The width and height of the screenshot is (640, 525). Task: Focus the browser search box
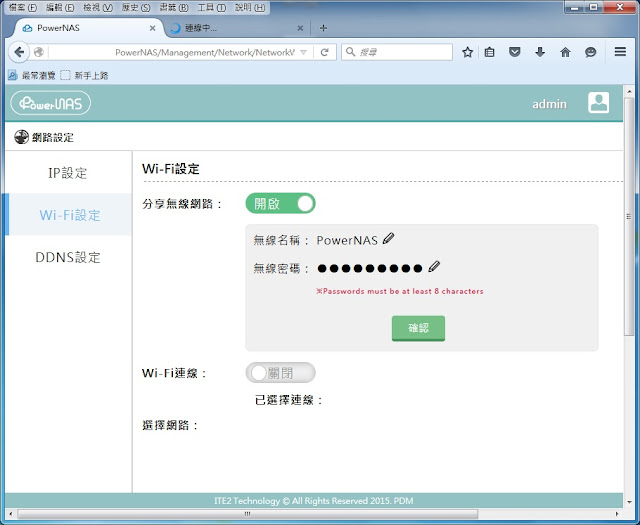[x=396, y=52]
